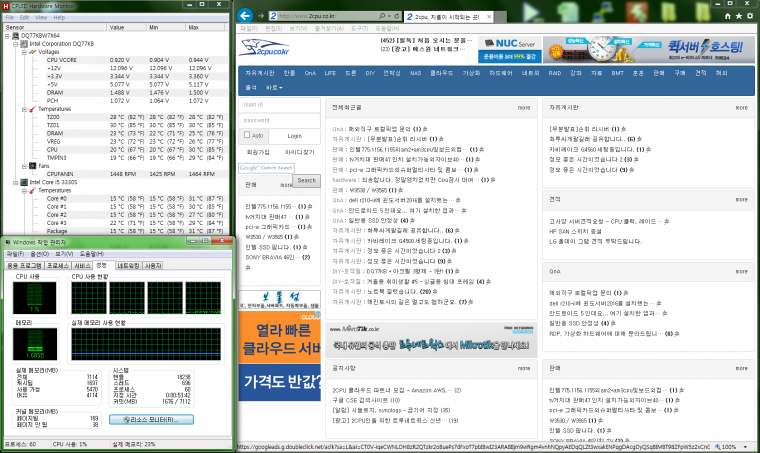
Task: Click the Google Custom Search box
Action: [266, 168]
